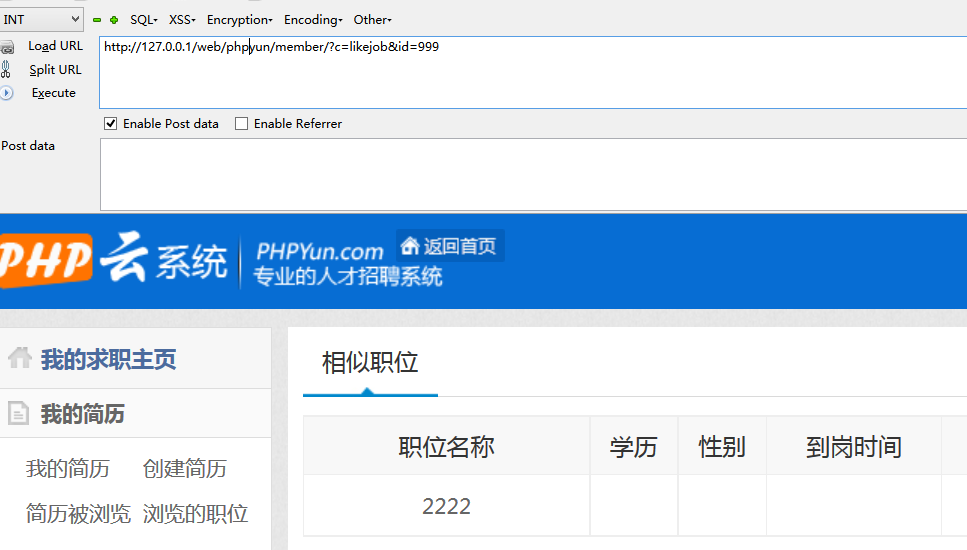Click the Split URL scissors icon
The height and width of the screenshot is (550, 967).
tap(6, 69)
